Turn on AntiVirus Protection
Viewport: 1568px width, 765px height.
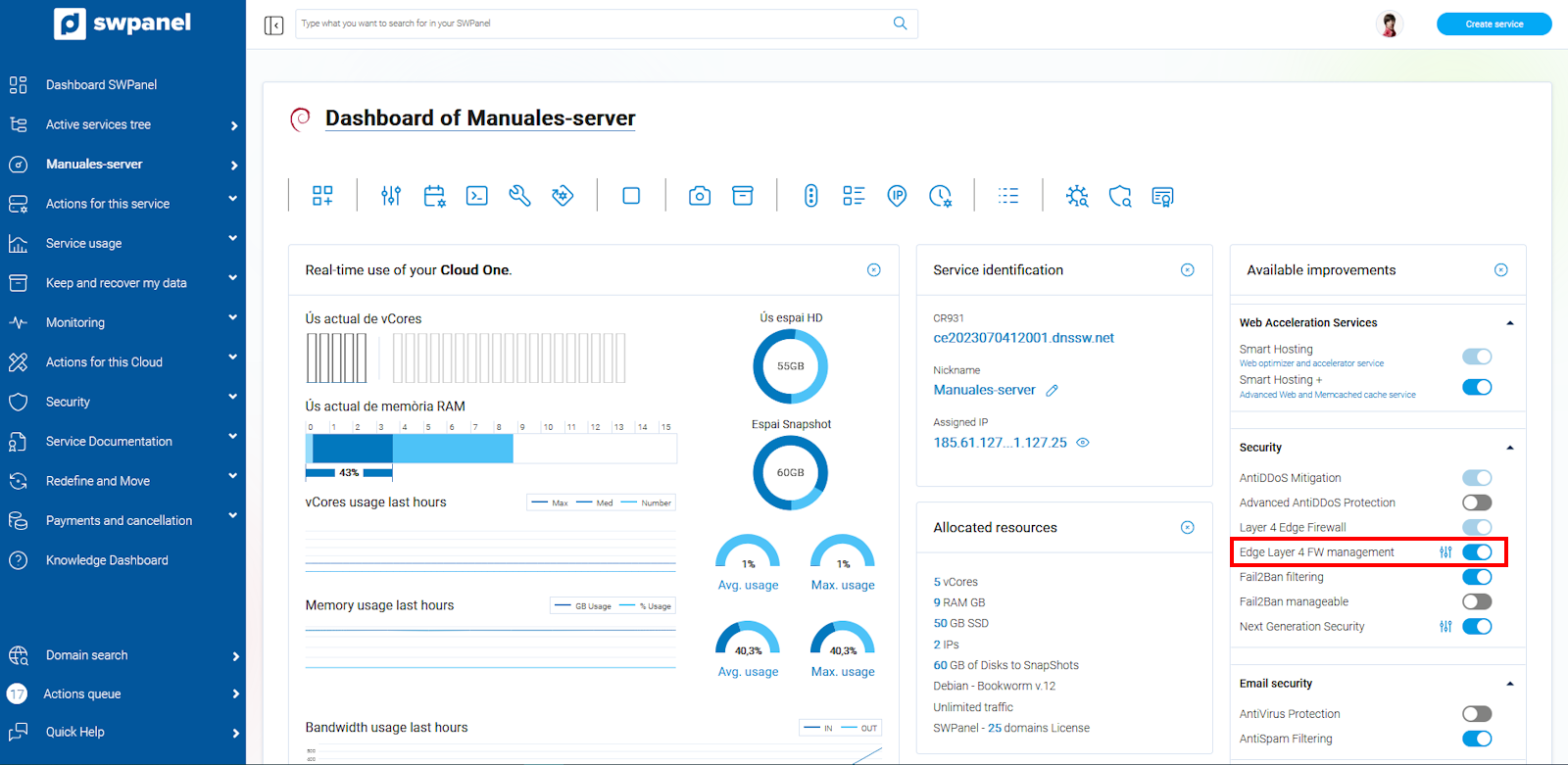[1476, 714]
